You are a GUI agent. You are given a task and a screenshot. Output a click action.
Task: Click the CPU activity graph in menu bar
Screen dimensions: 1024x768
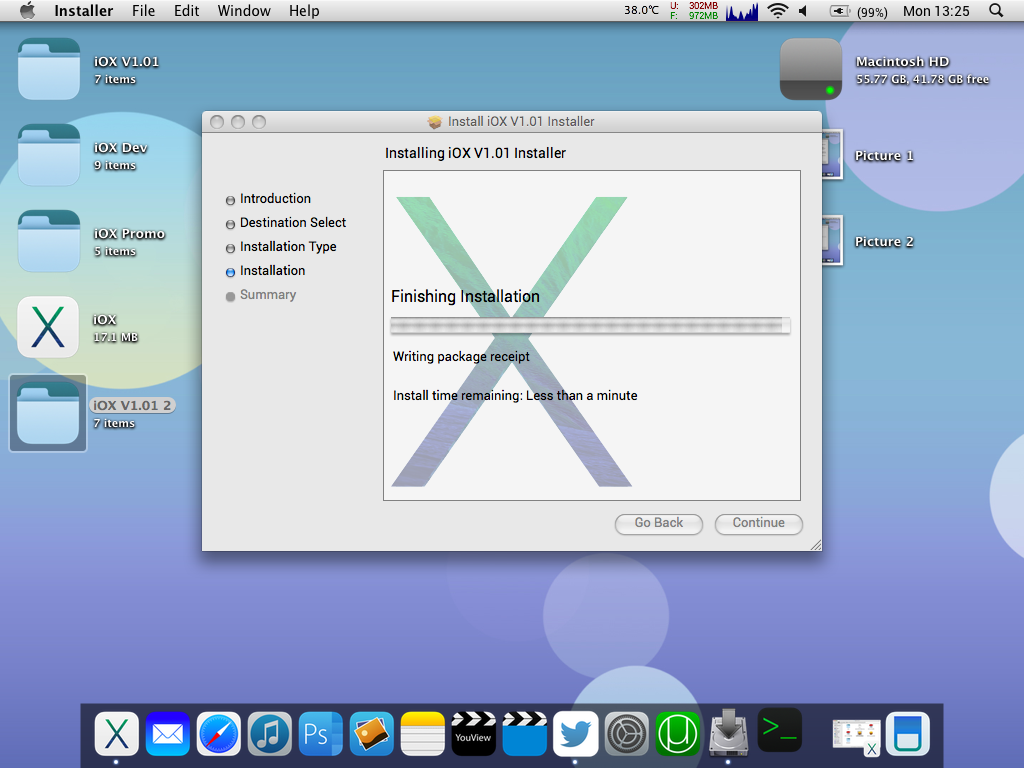click(x=742, y=11)
